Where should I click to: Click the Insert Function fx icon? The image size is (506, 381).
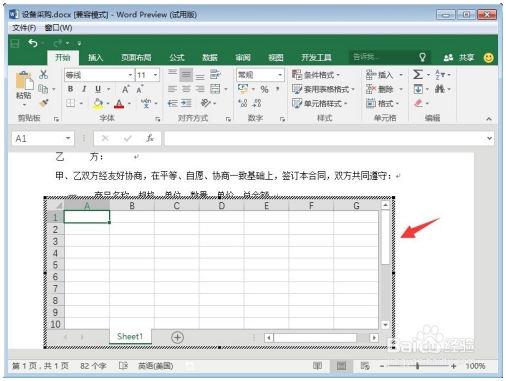tap(150, 138)
